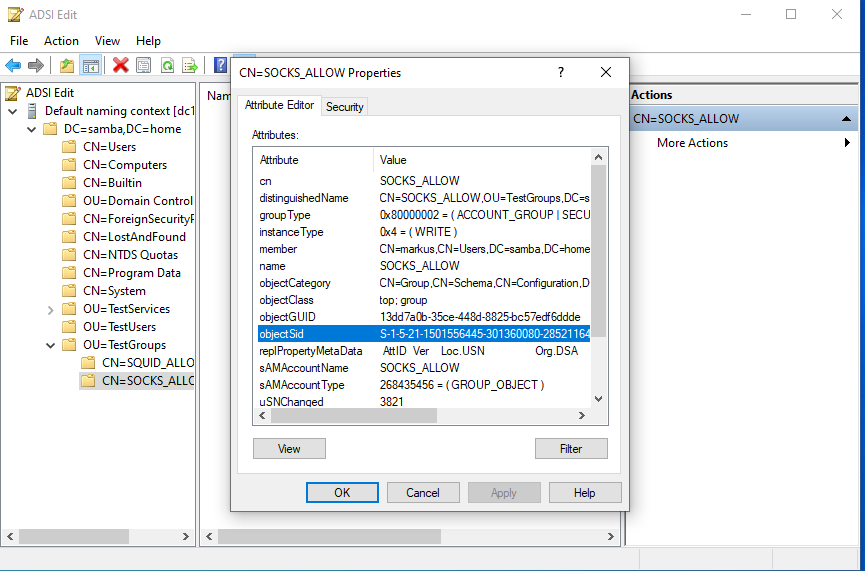Select CN=SOCKS_ALLOW in the tree

pyautogui.click(x=147, y=381)
